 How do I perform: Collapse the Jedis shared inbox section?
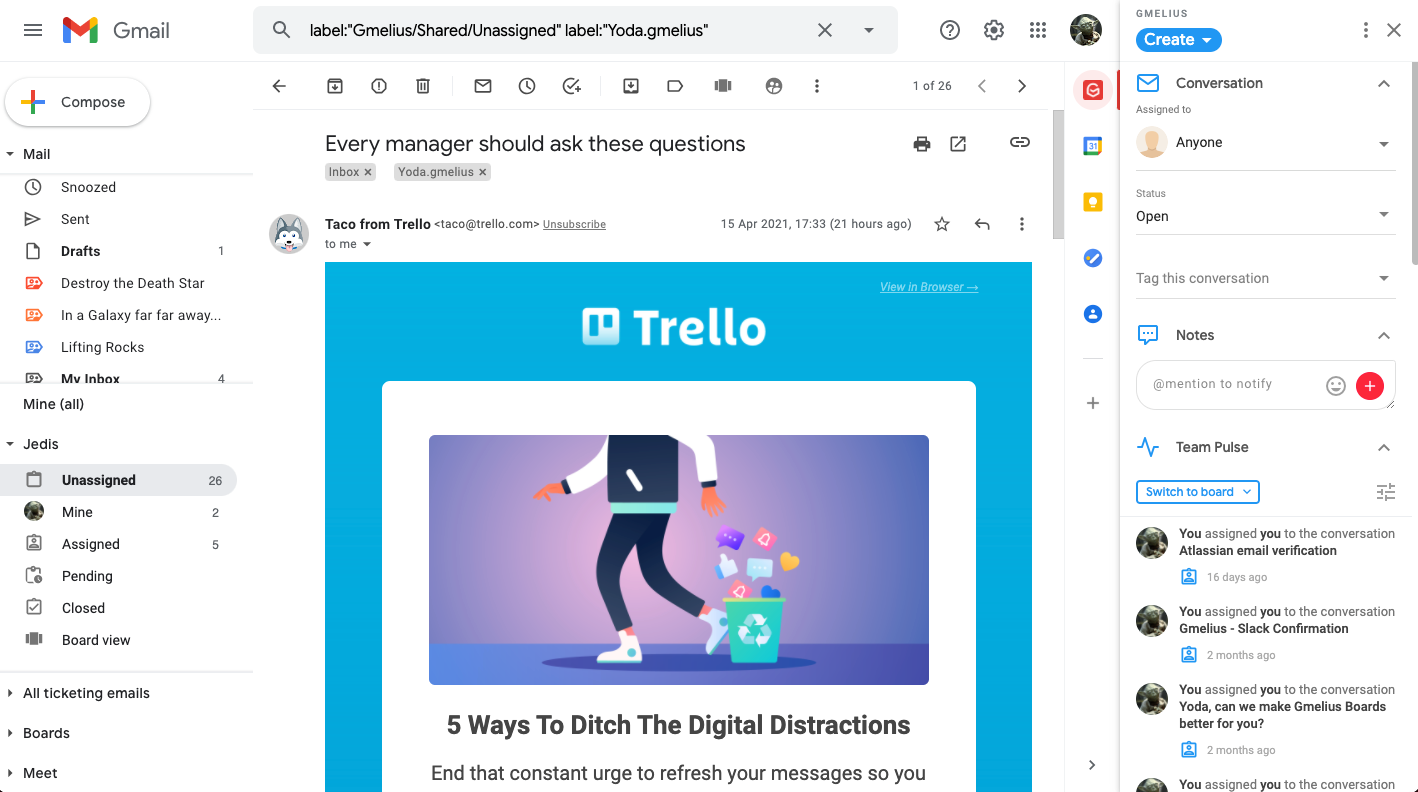pos(10,444)
